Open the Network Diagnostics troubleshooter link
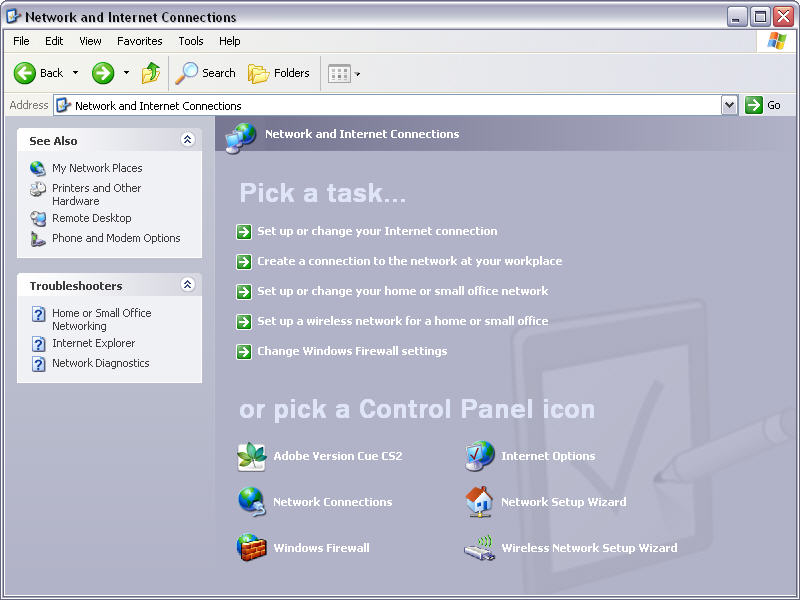 (100, 363)
